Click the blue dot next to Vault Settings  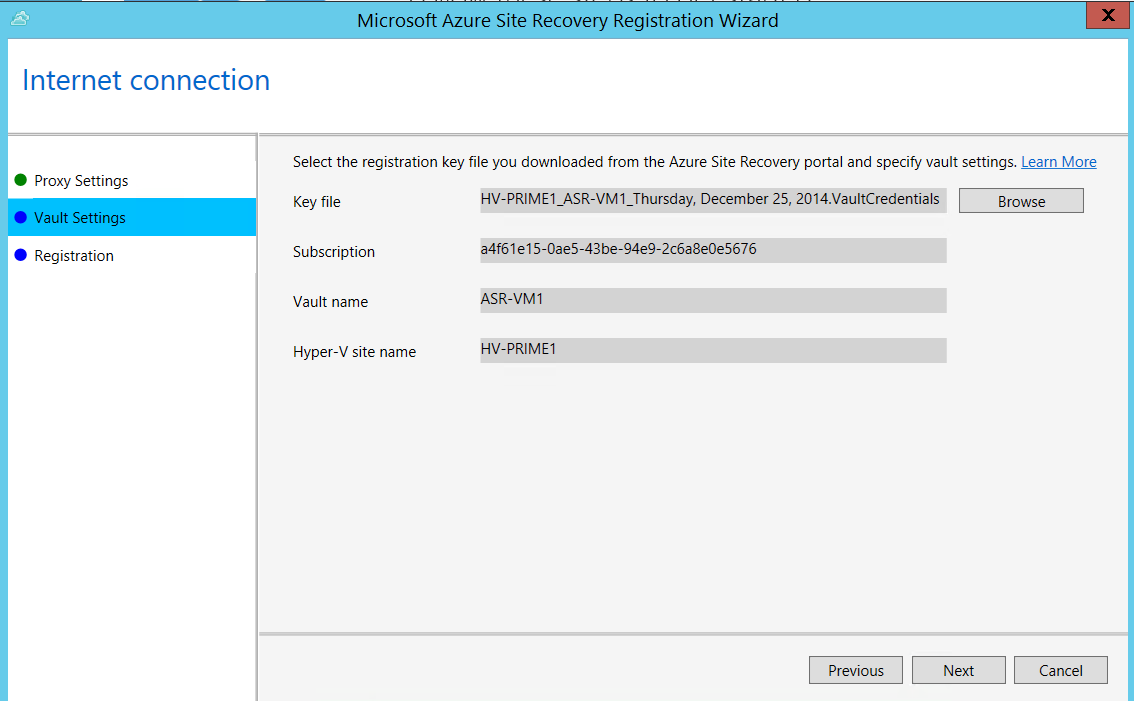pyautogui.click(x=20, y=217)
